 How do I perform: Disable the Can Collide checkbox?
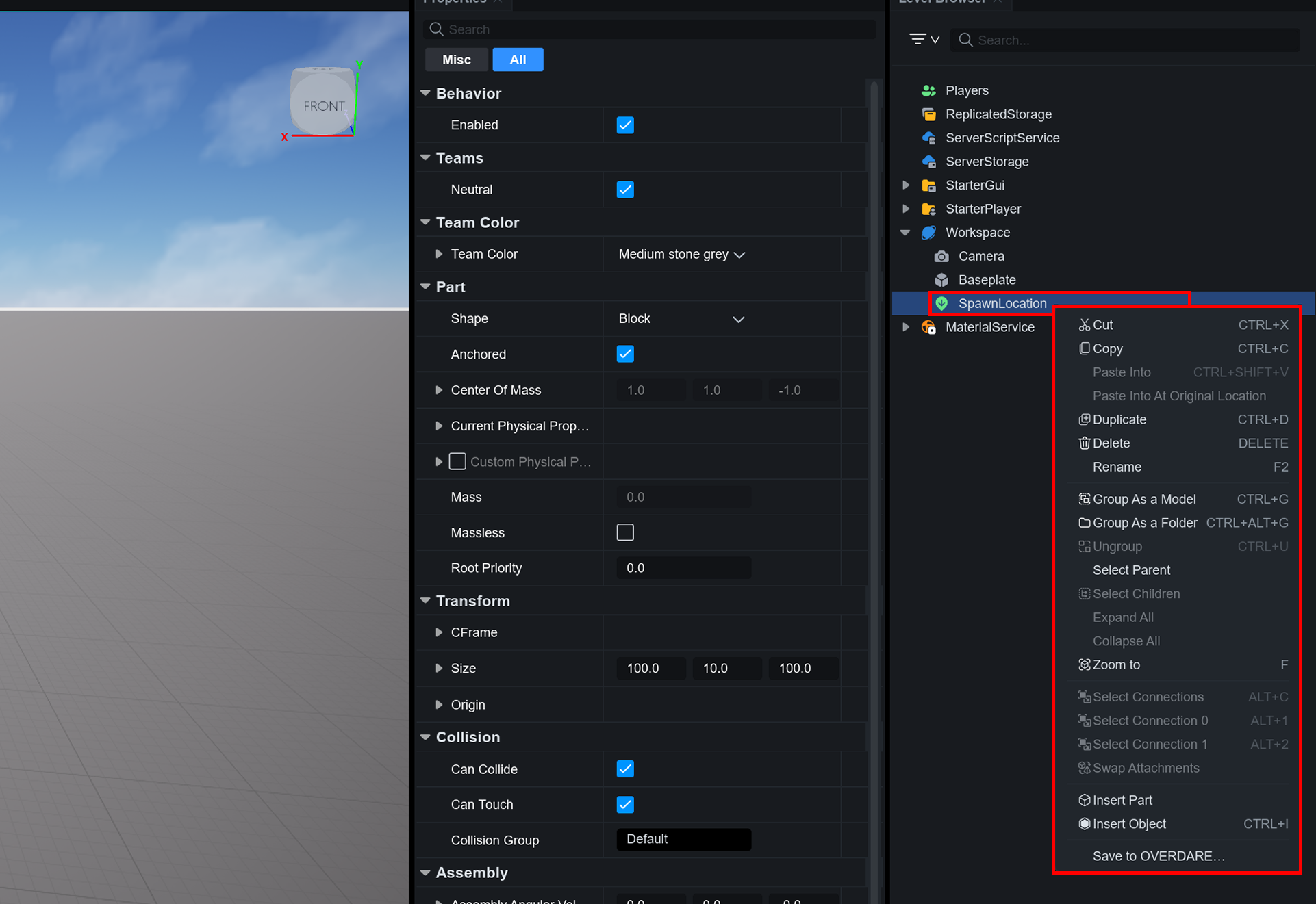[625, 769]
